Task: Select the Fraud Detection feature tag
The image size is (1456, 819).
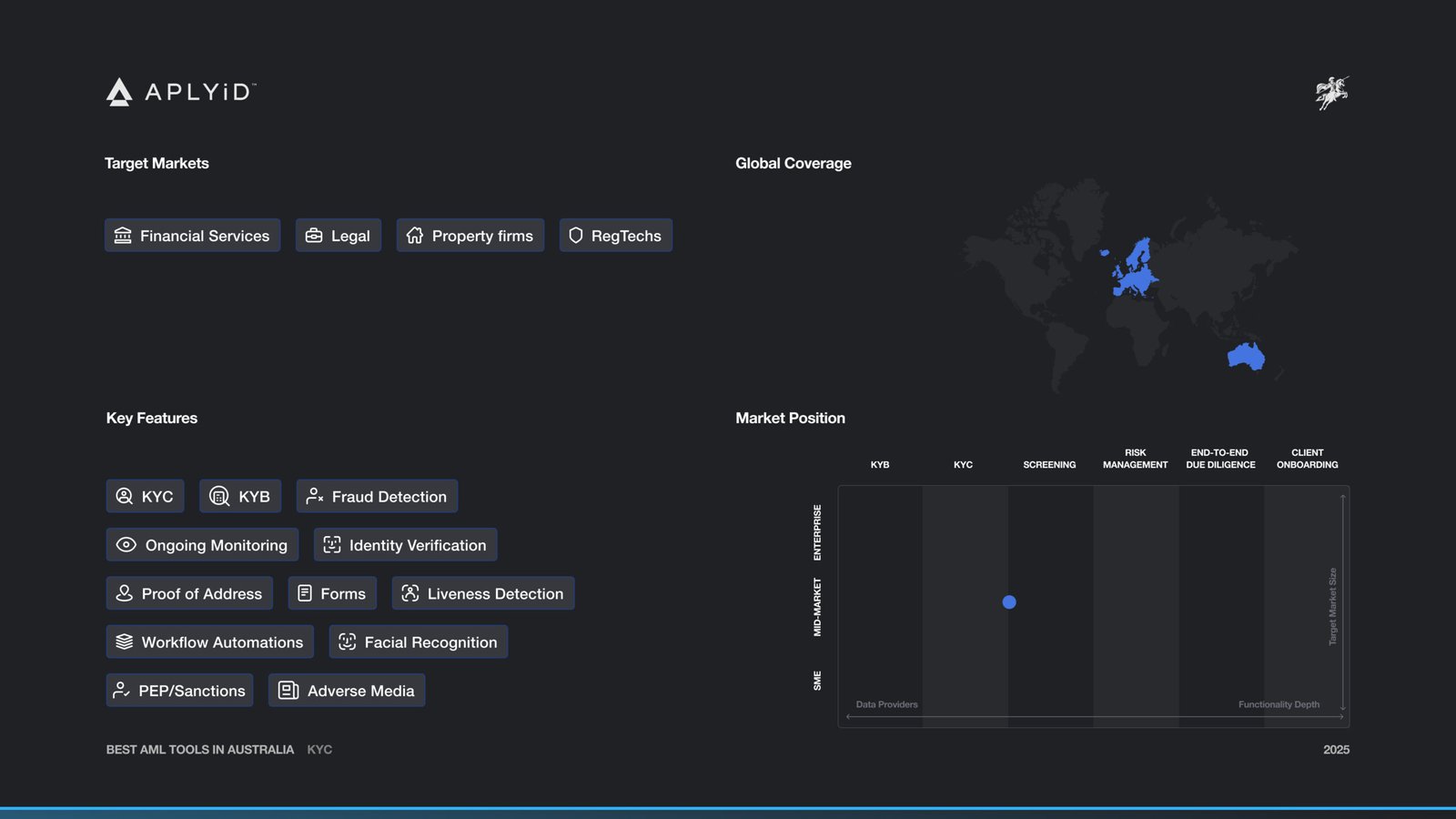Action: pos(377,496)
